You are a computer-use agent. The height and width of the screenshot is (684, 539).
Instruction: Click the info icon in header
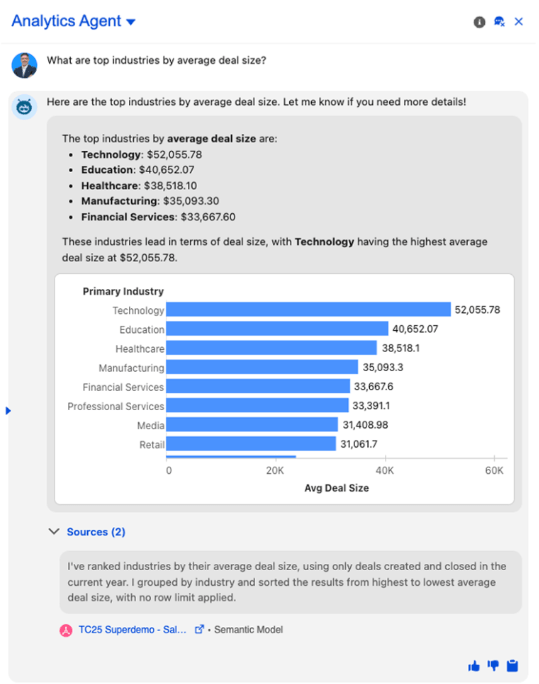[x=479, y=22]
